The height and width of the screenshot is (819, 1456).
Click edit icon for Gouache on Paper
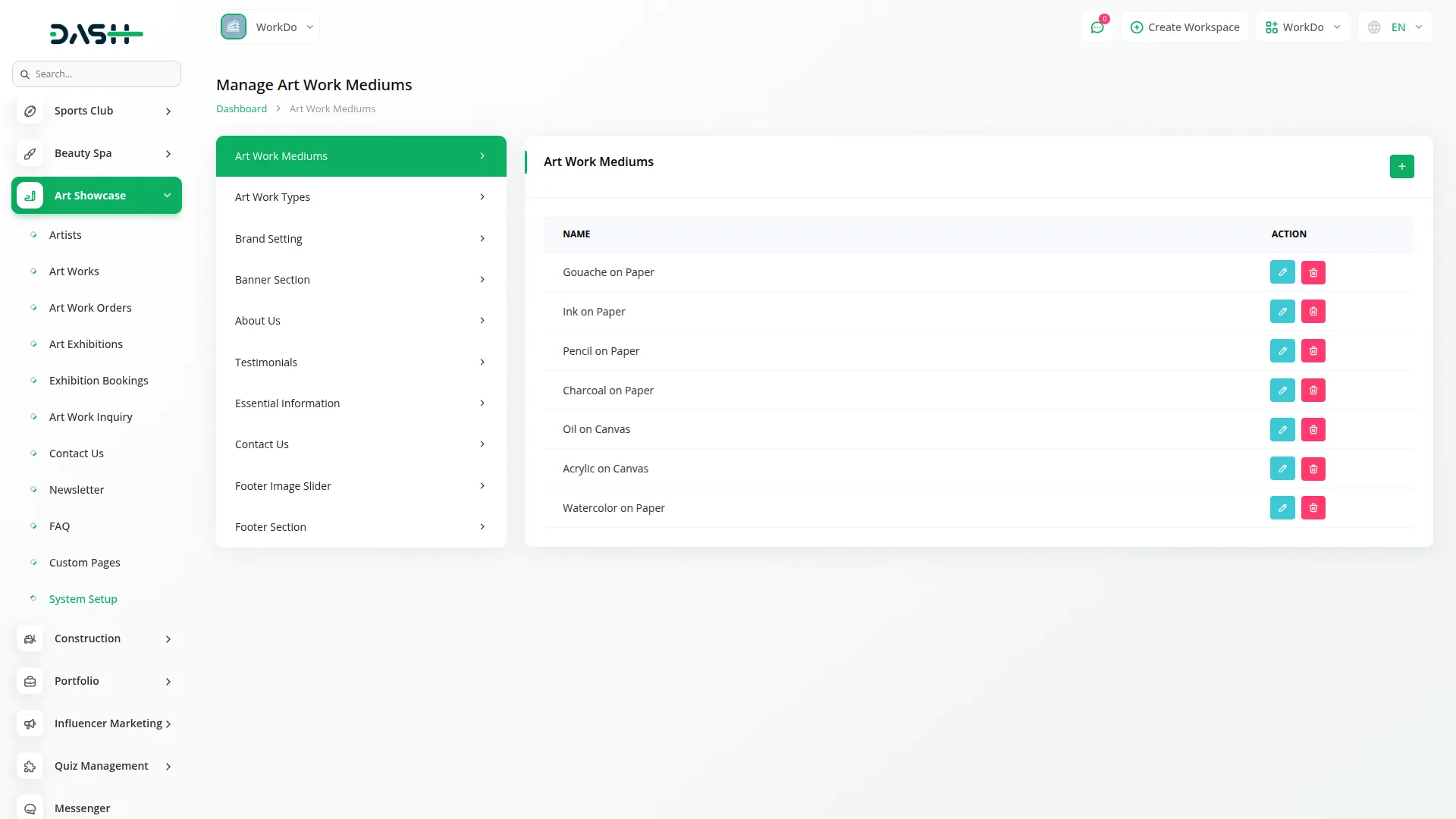1282,272
